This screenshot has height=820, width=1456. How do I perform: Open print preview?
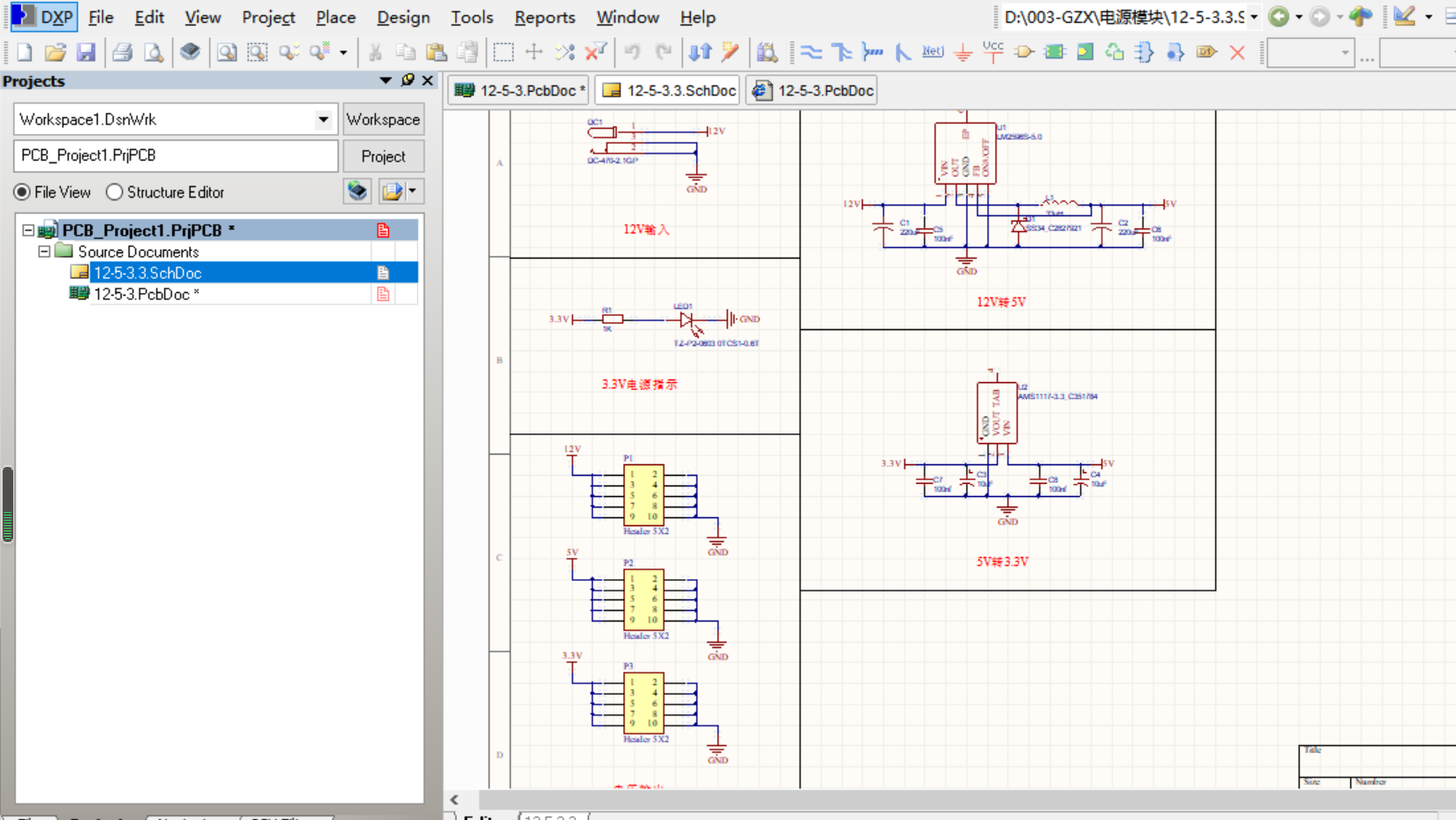tap(154, 52)
